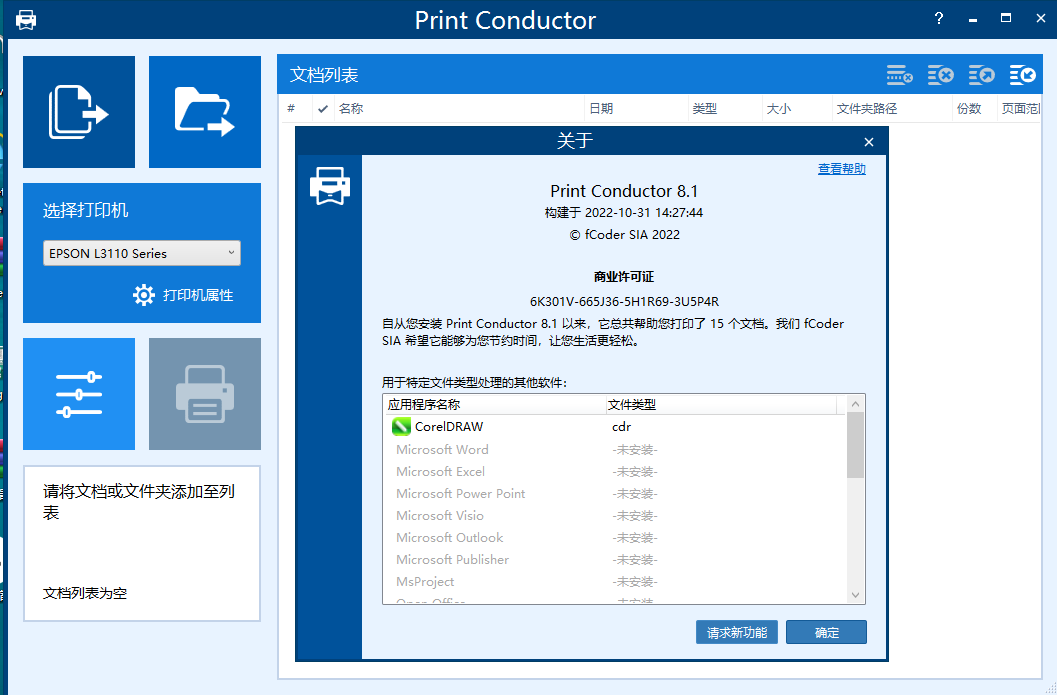
Task: Click the Print Conductor 8.1 heading
Action: tap(624, 191)
